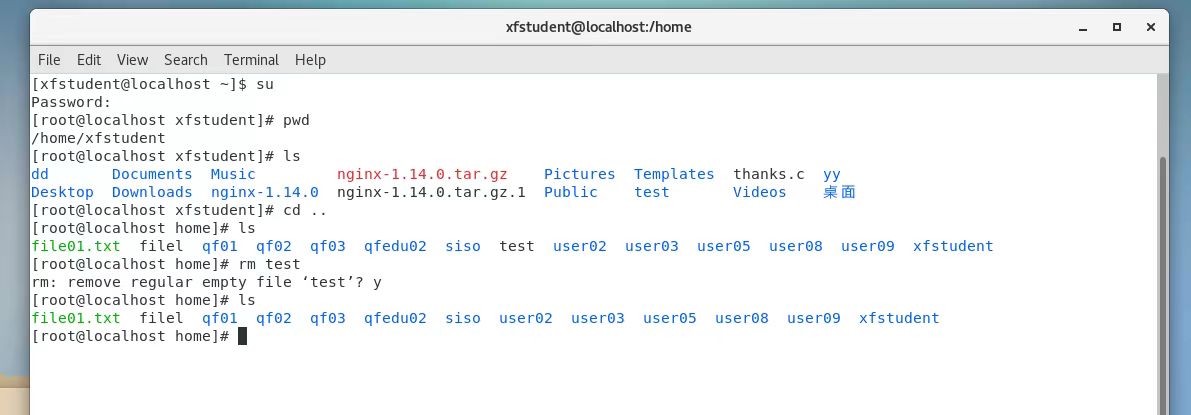The image size is (1191, 415).
Task: Click the 桌面 directory name
Action: (839, 192)
